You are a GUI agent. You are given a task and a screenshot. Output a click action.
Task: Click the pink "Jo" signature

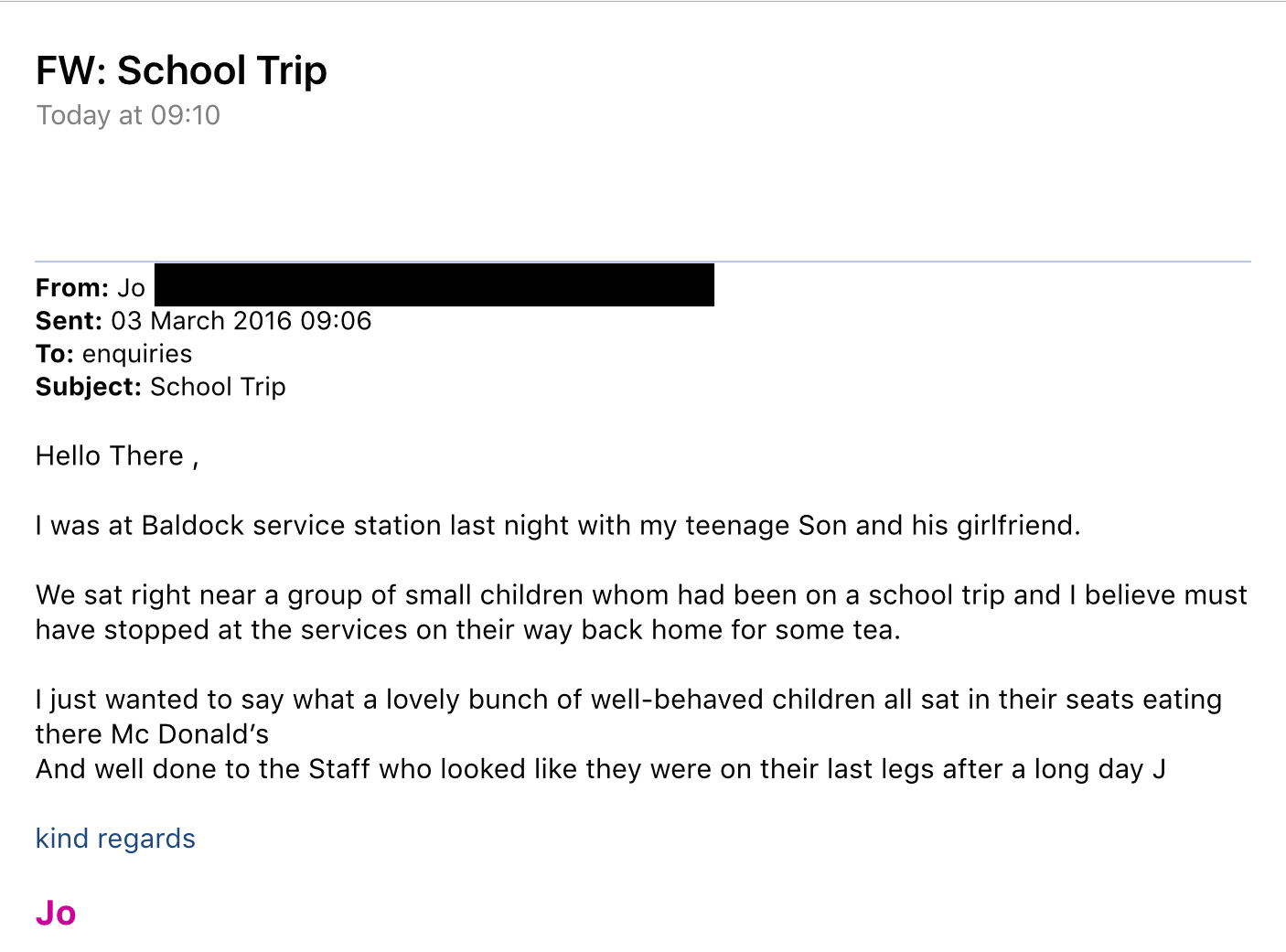pos(56,913)
